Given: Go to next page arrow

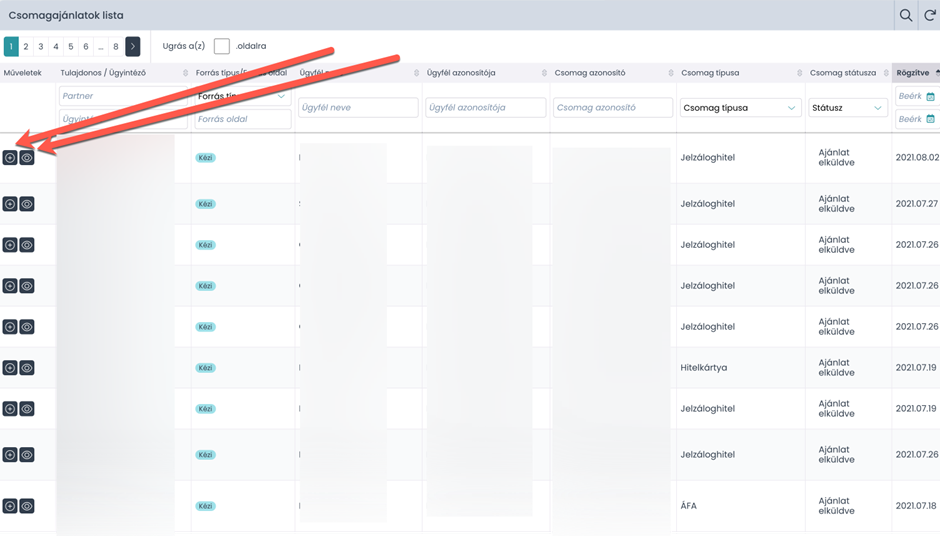Looking at the screenshot, I should click(132, 46).
